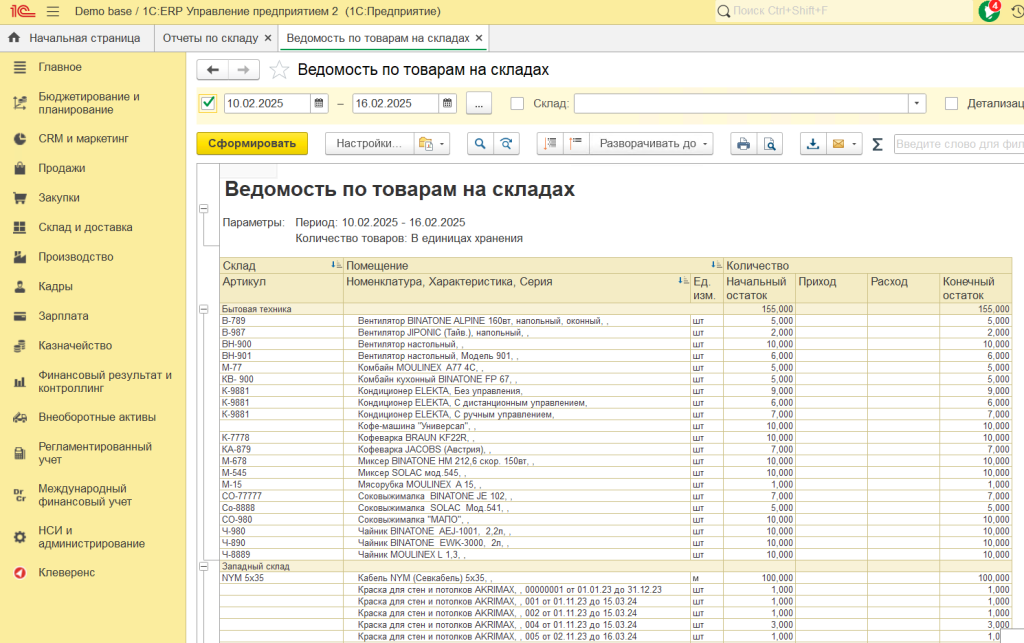Open the history clock icon
The height and width of the screenshot is (643, 1024).
(x=1017, y=12)
